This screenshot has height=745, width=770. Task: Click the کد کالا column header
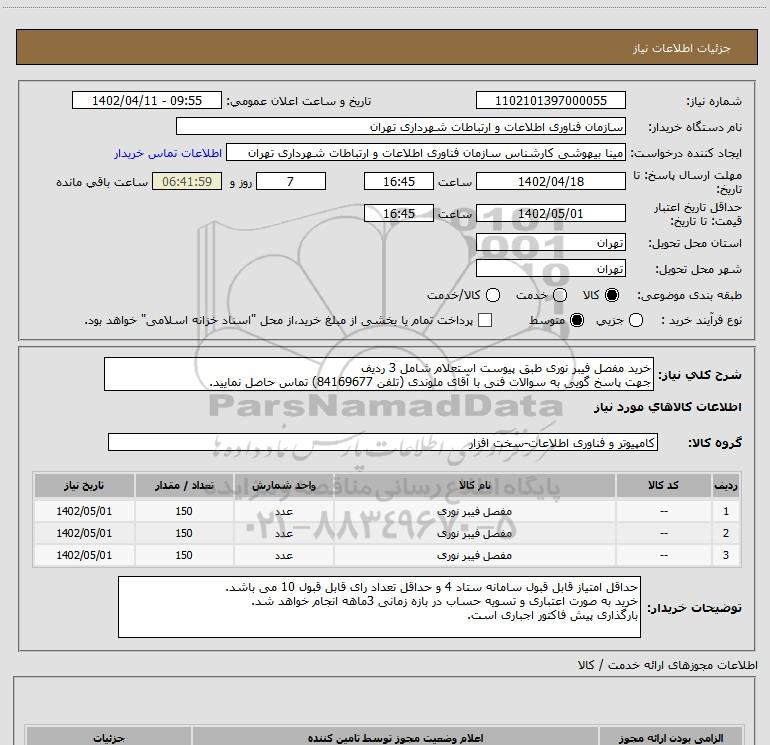(663, 485)
